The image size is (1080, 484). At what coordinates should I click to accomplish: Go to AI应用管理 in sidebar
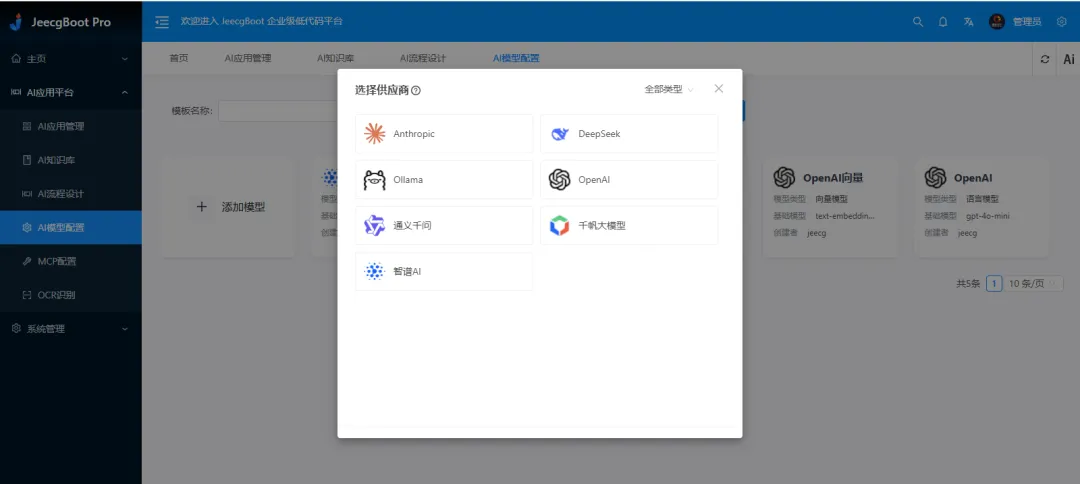click(x=71, y=126)
